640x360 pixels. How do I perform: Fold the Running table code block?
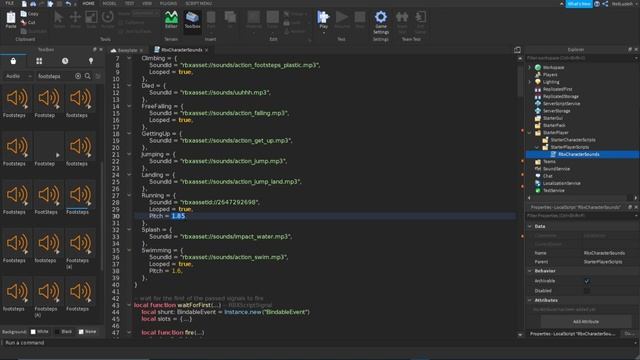click(x=129, y=196)
